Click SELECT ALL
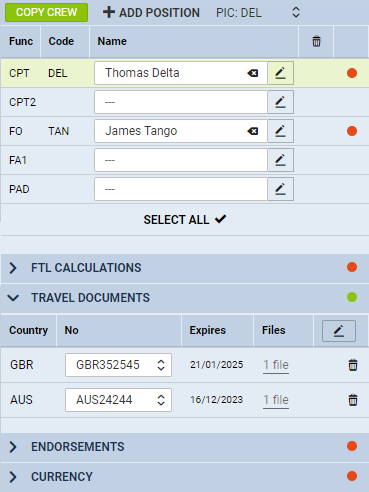This screenshot has height=492, width=369. 185,220
